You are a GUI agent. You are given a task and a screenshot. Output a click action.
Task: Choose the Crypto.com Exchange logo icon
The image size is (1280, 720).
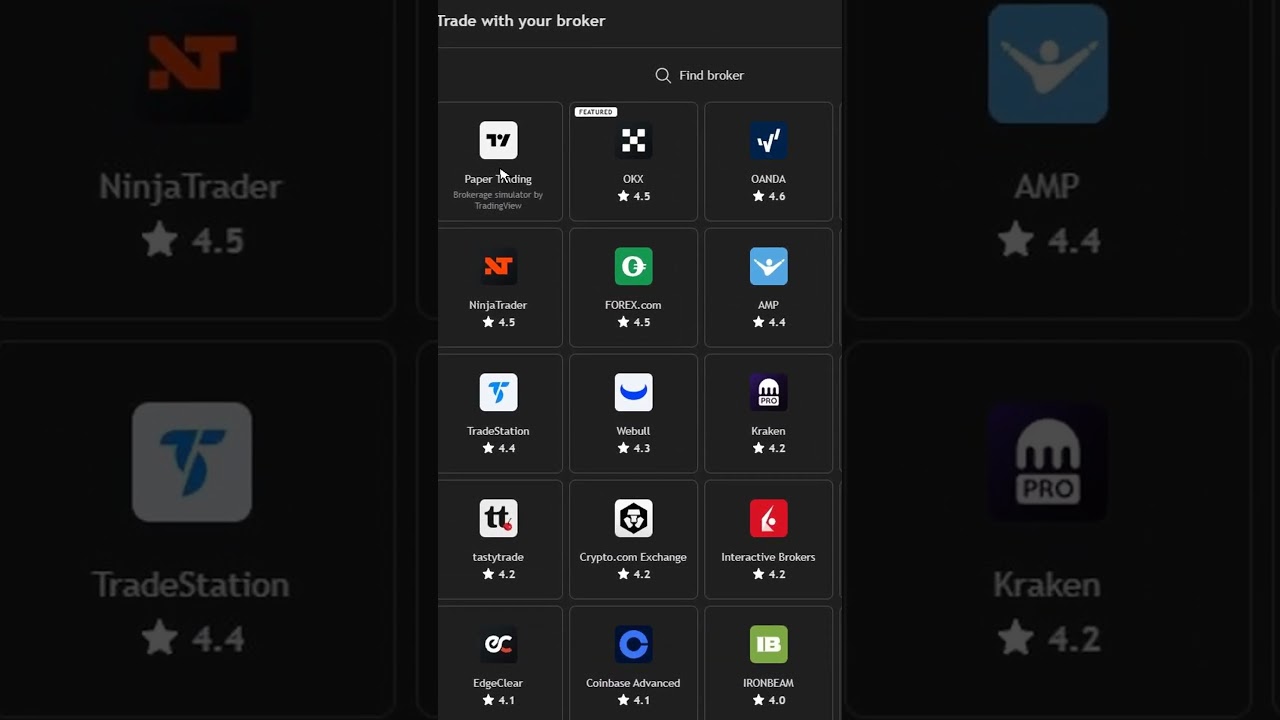pos(633,519)
